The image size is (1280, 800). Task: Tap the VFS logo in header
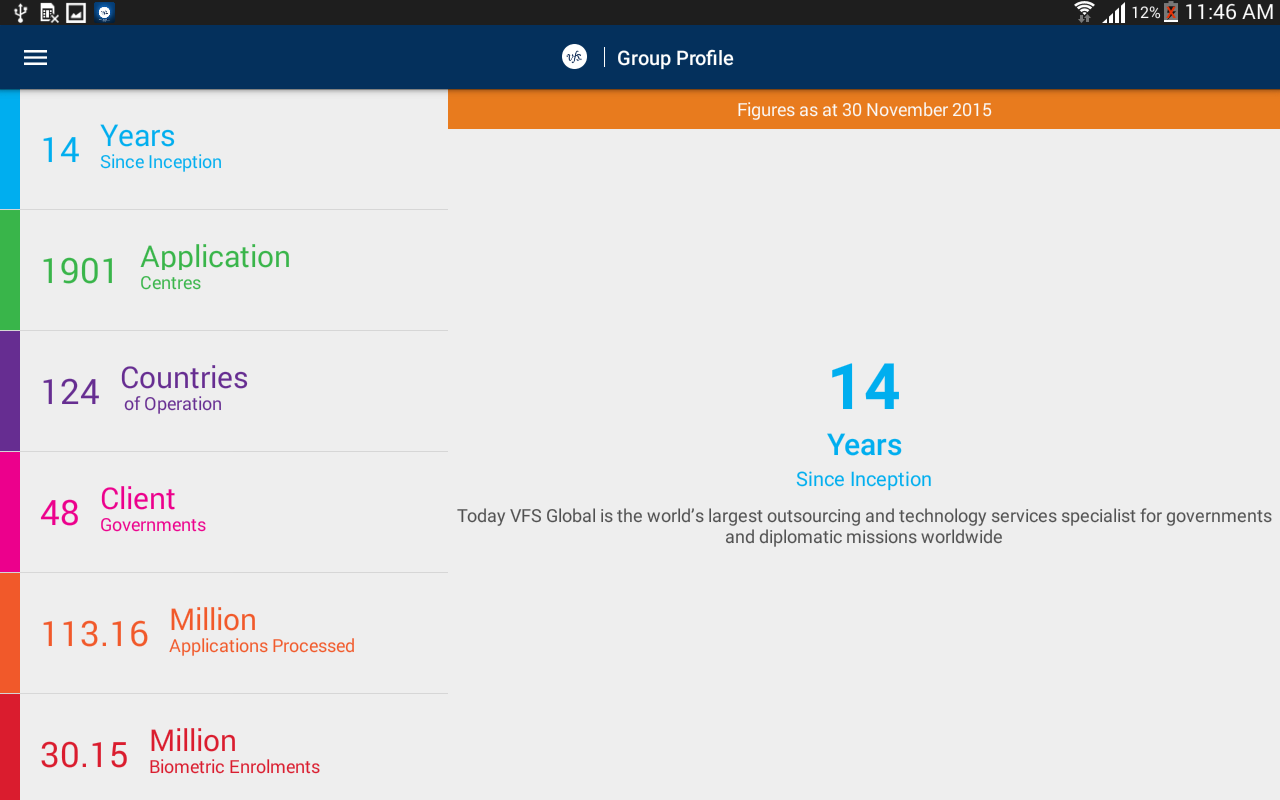(574, 58)
